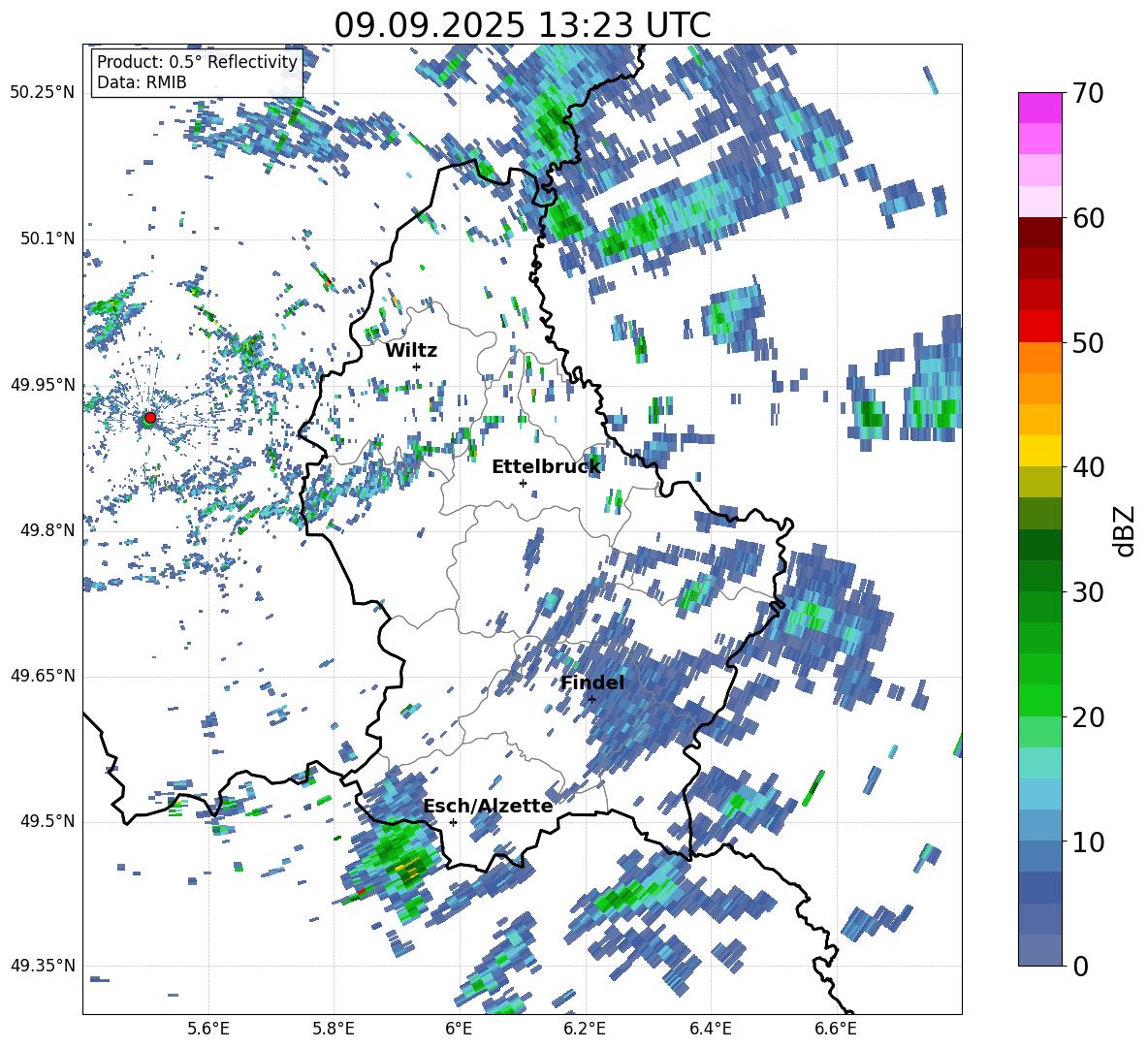Click the 49.8°N latitude label
The image size is (1148, 1048).
(47, 530)
